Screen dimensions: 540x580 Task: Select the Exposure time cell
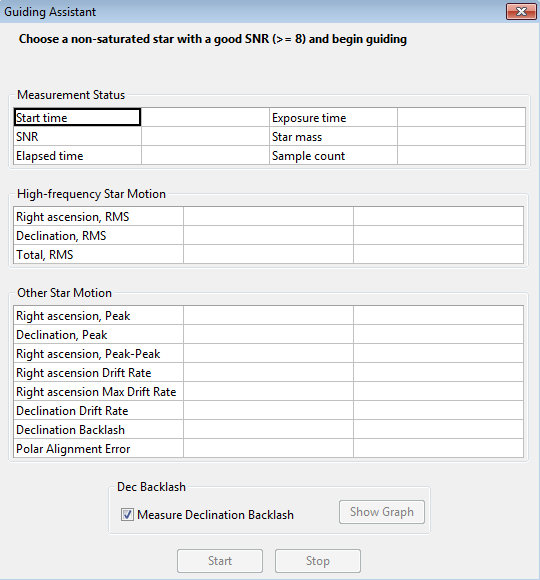[333, 117]
